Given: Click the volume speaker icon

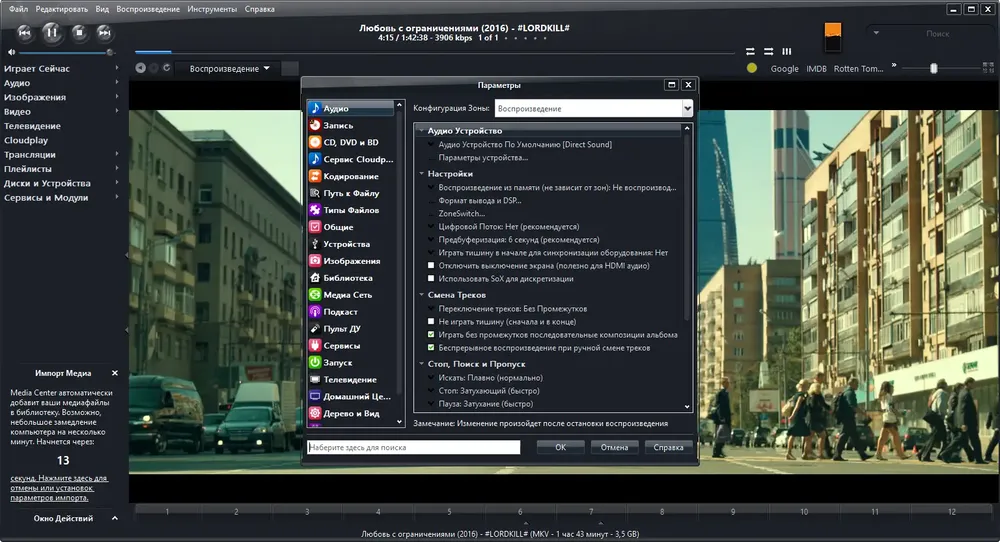Looking at the screenshot, I should [11, 52].
